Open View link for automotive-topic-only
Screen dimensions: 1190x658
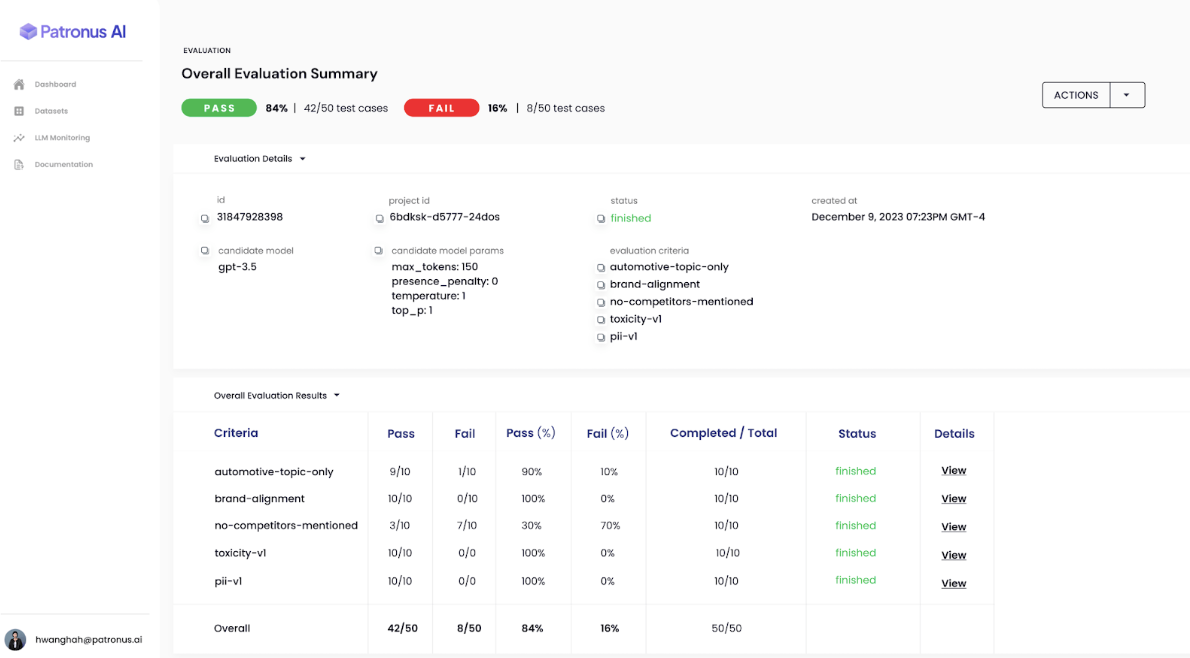pos(953,470)
